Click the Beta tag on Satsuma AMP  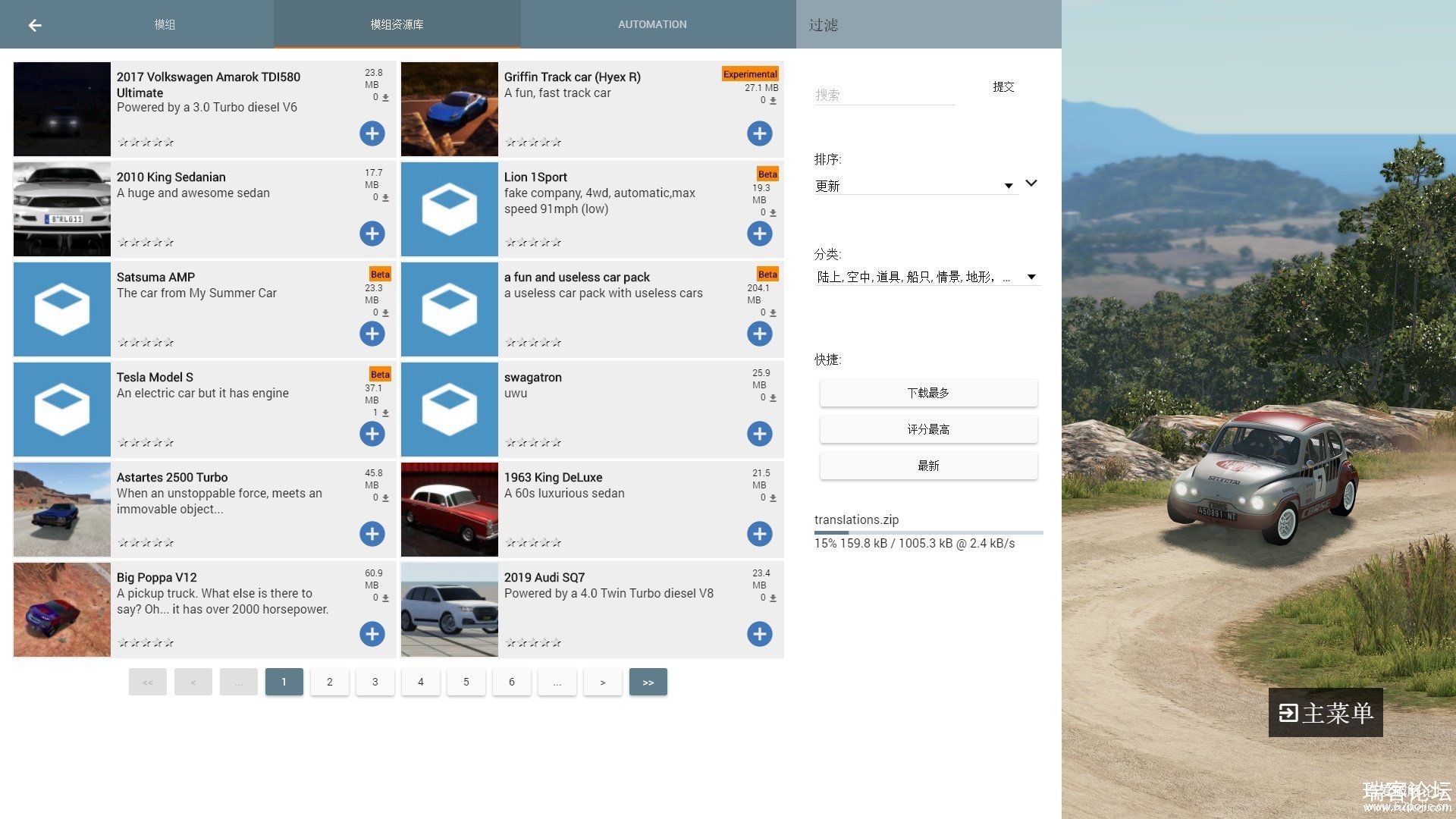(x=380, y=275)
